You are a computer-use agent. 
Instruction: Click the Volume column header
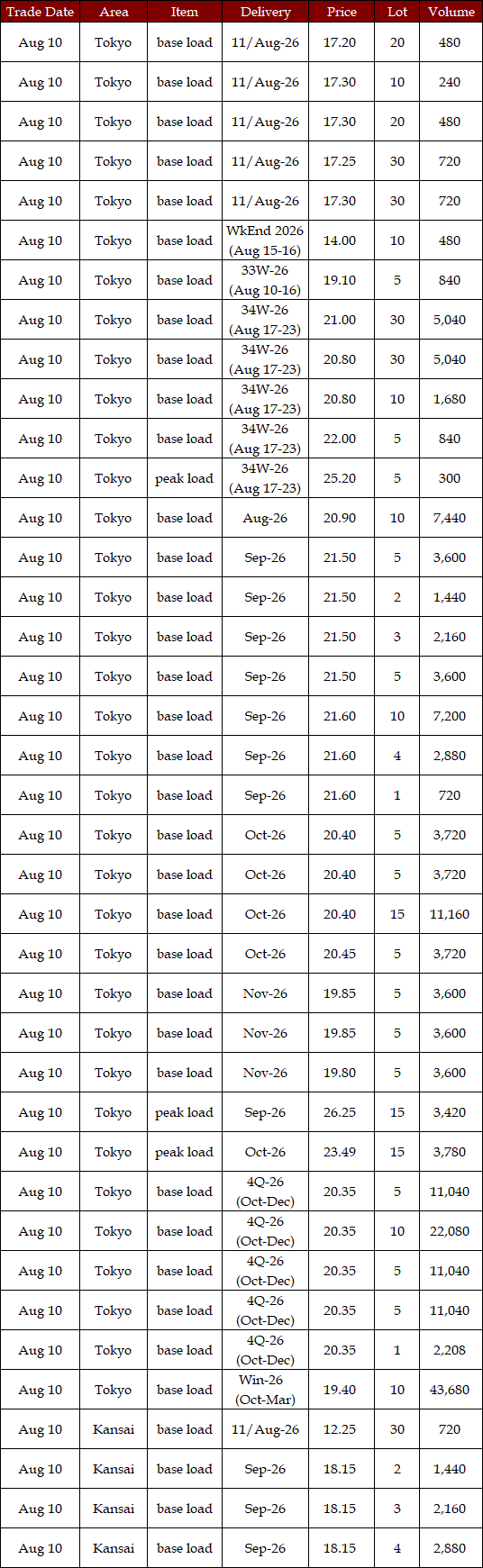click(451, 12)
